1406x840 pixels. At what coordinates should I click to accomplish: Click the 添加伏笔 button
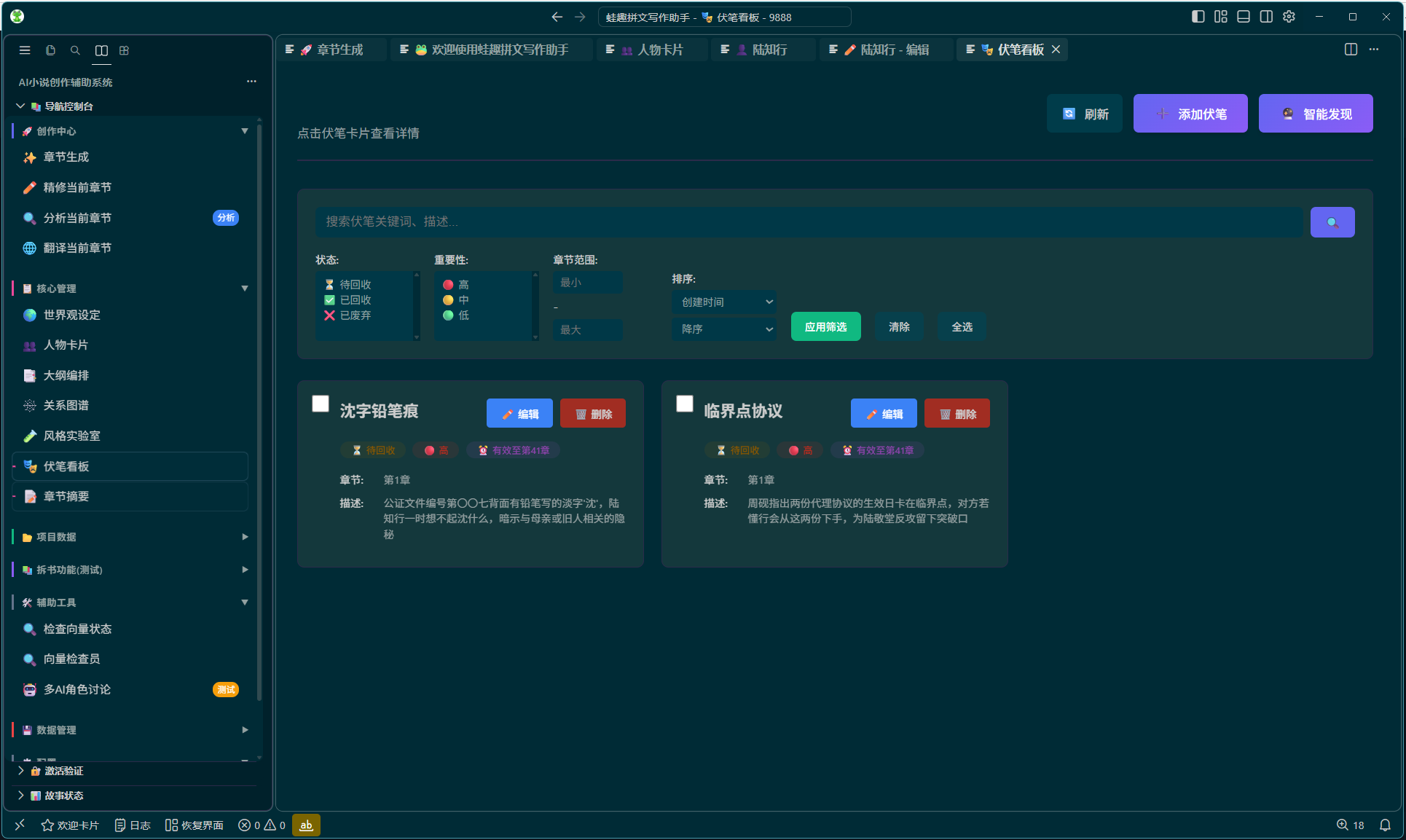[x=1190, y=114]
